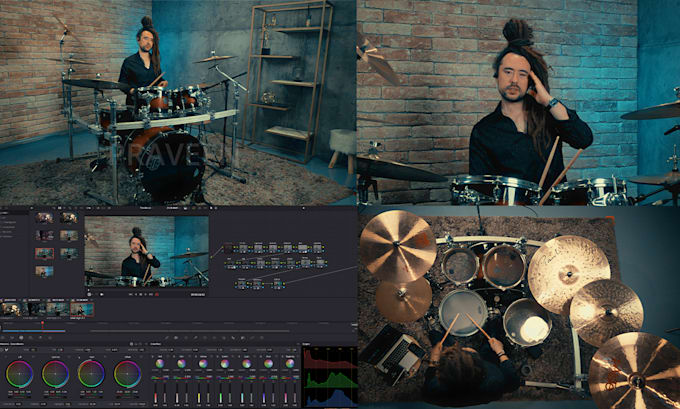Play the clip in the viewer
680x409 pixels.
point(146,294)
